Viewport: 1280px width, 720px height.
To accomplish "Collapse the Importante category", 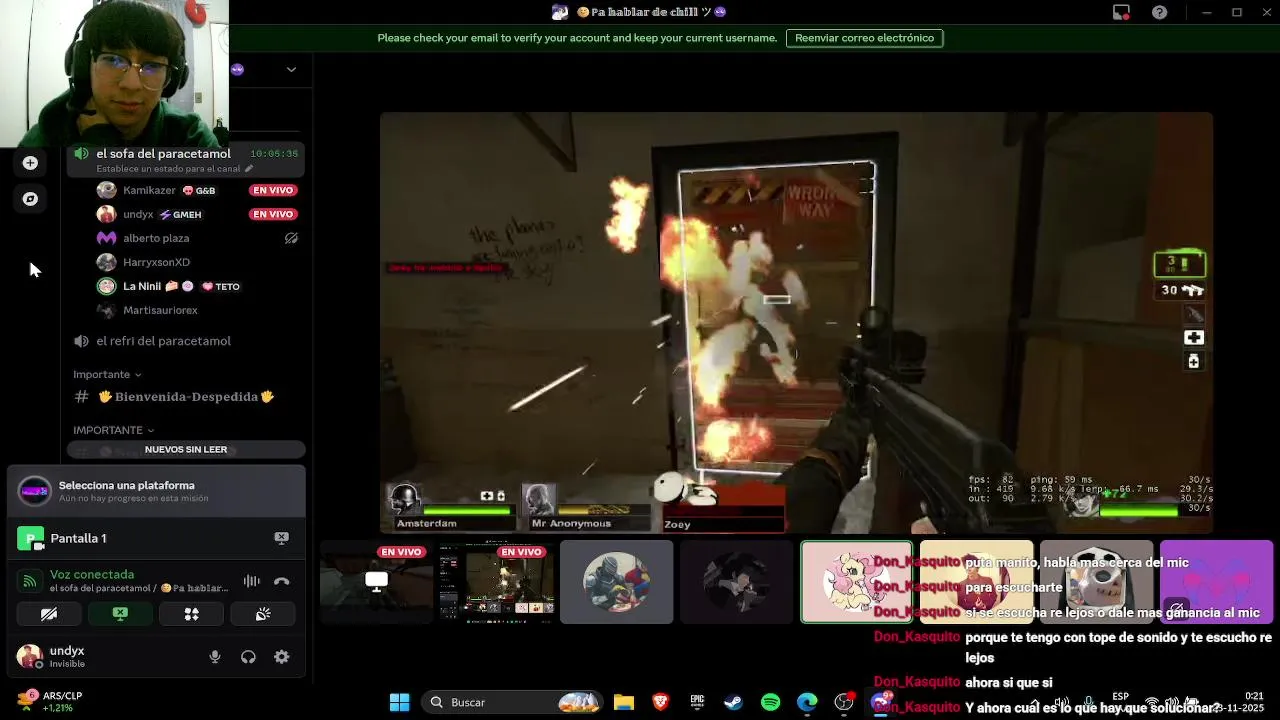I will [107, 374].
